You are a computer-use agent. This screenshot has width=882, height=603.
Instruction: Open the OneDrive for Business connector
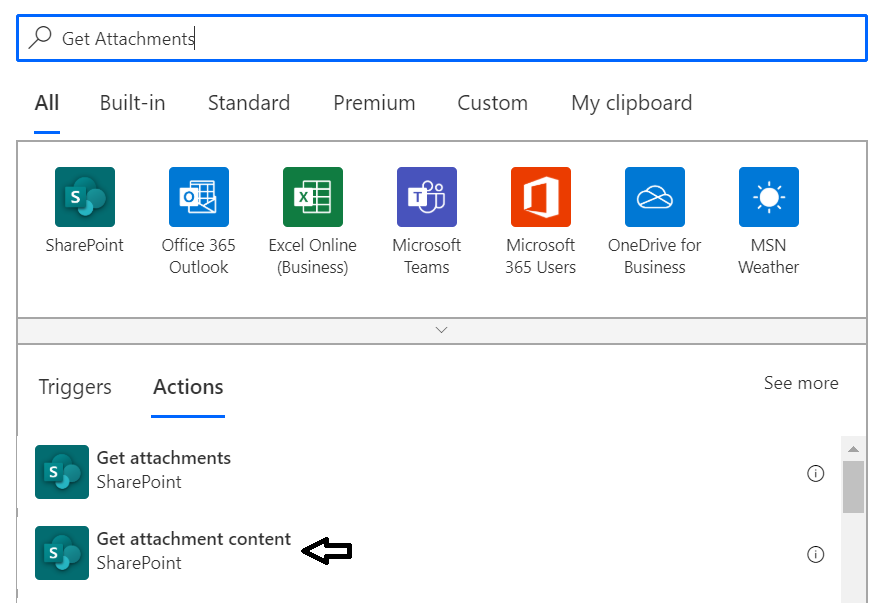tap(654, 196)
